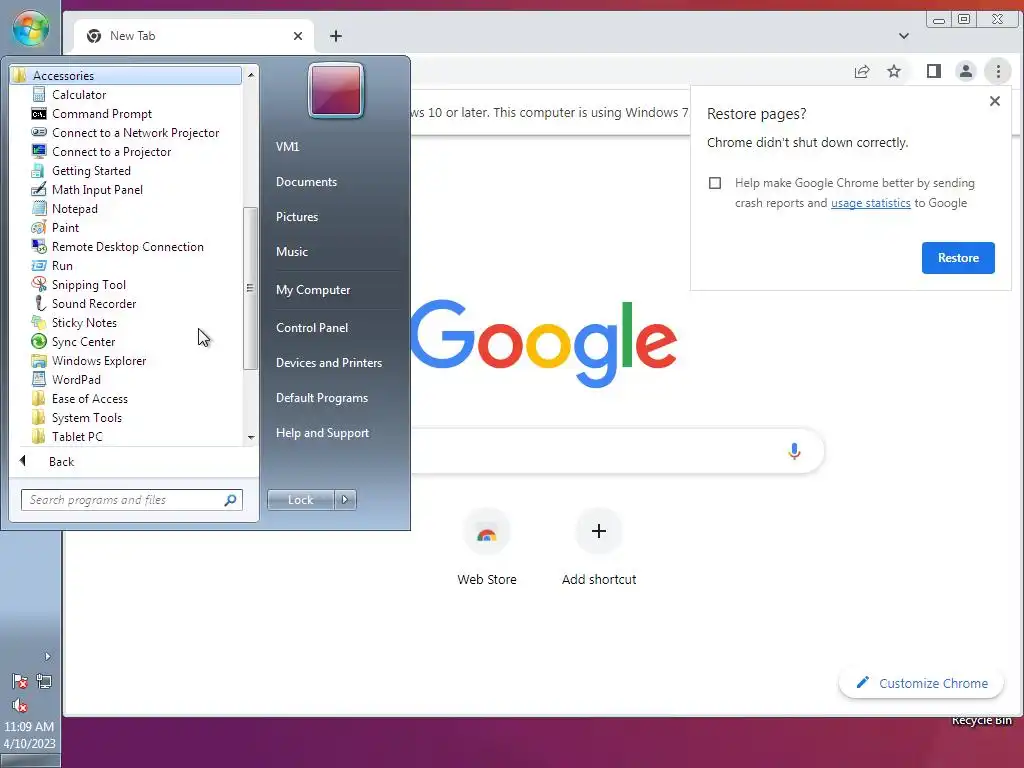Select the New Tab tab
Viewport: 1024px width, 768px height.
(193, 36)
